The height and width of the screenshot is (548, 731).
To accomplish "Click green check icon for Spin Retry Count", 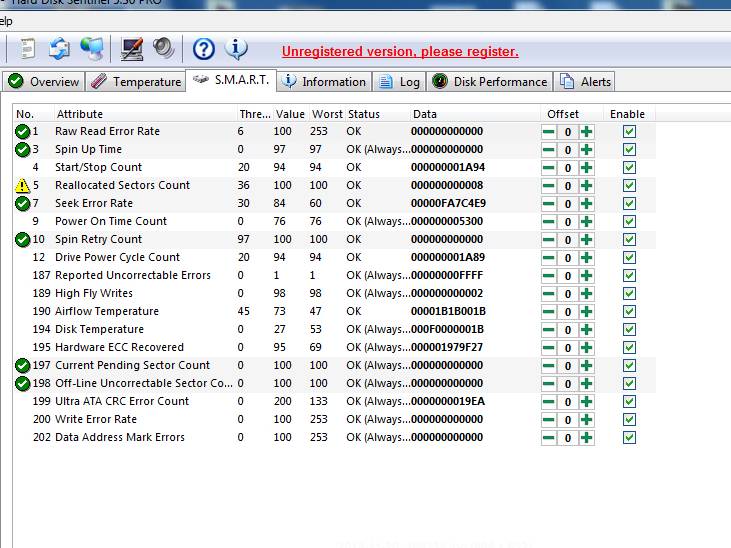I will (22, 240).
